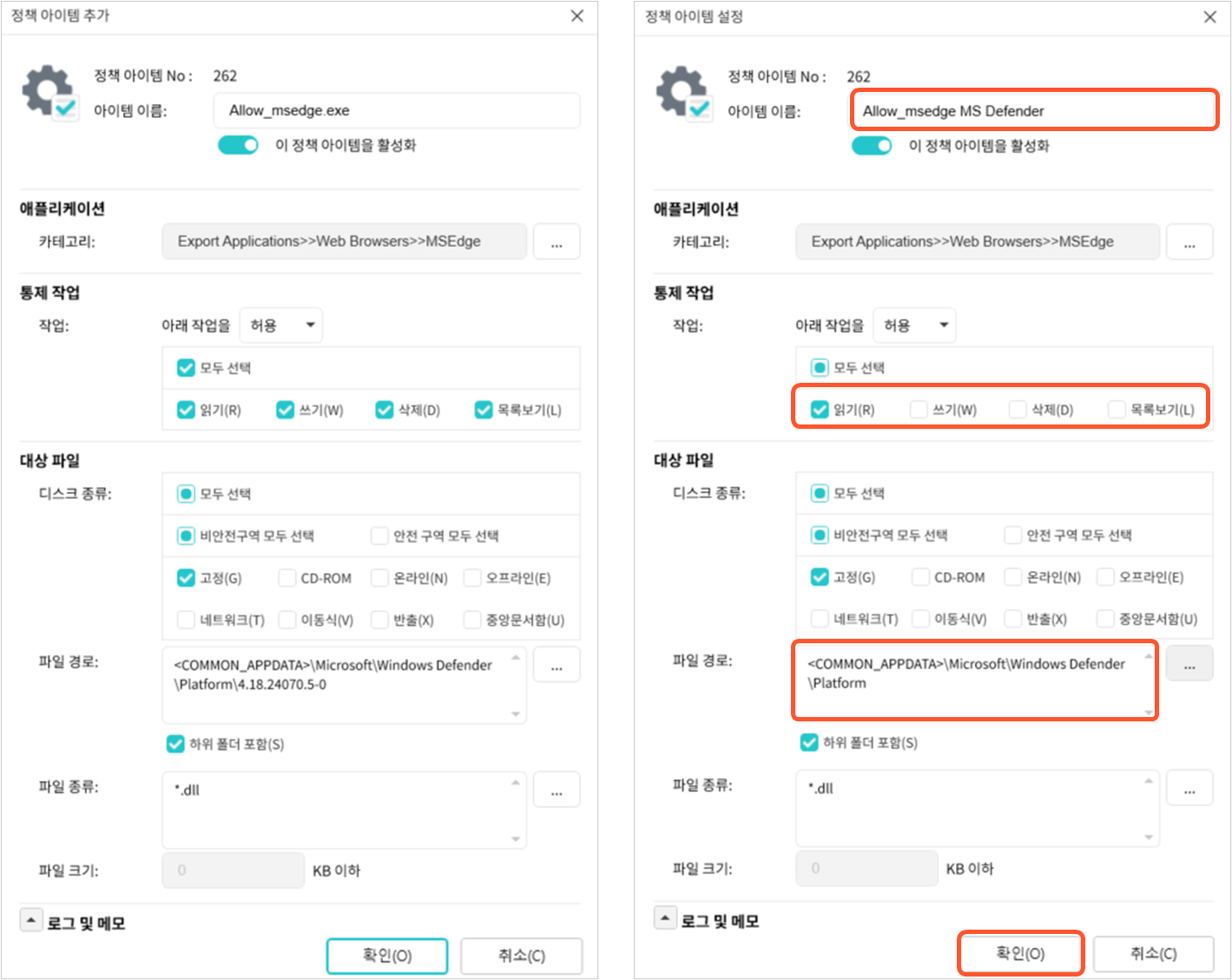Viewport: 1232px width, 980px height.
Task: Browse file path button in right dialog
Action: click(x=1189, y=663)
